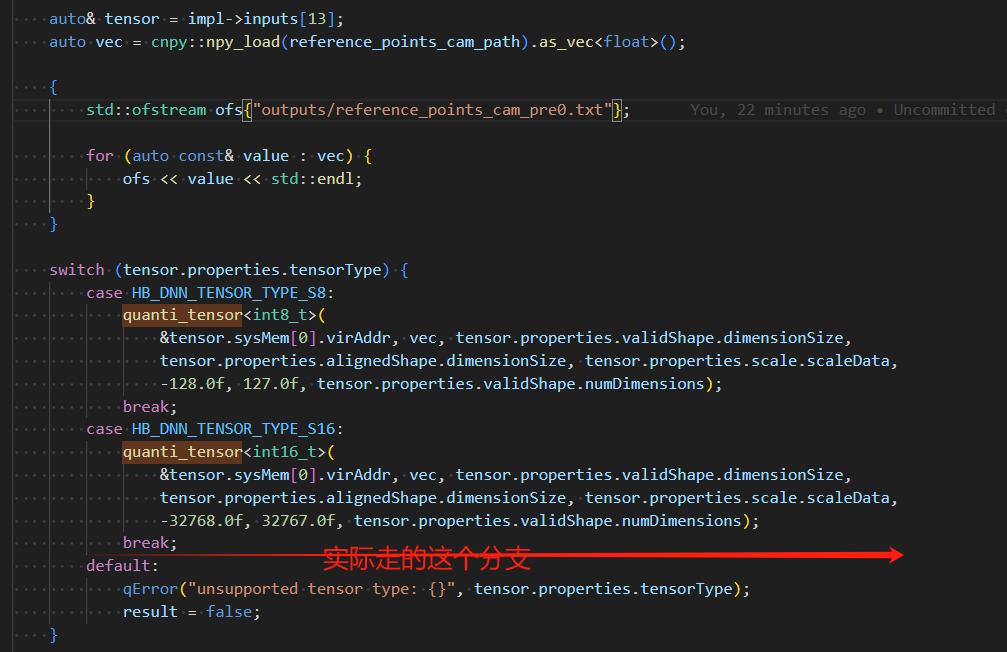Viewport: 1007px width, 652px height.
Task: Click the inputs[13] index expression
Action: point(300,19)
